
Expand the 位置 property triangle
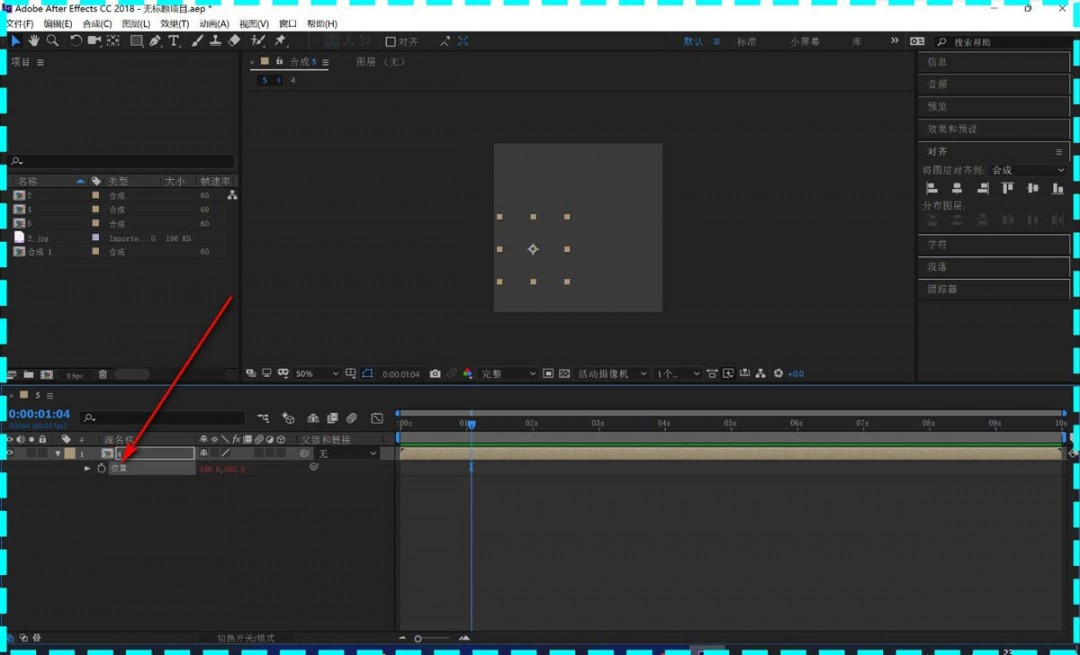tap(87, 468)
